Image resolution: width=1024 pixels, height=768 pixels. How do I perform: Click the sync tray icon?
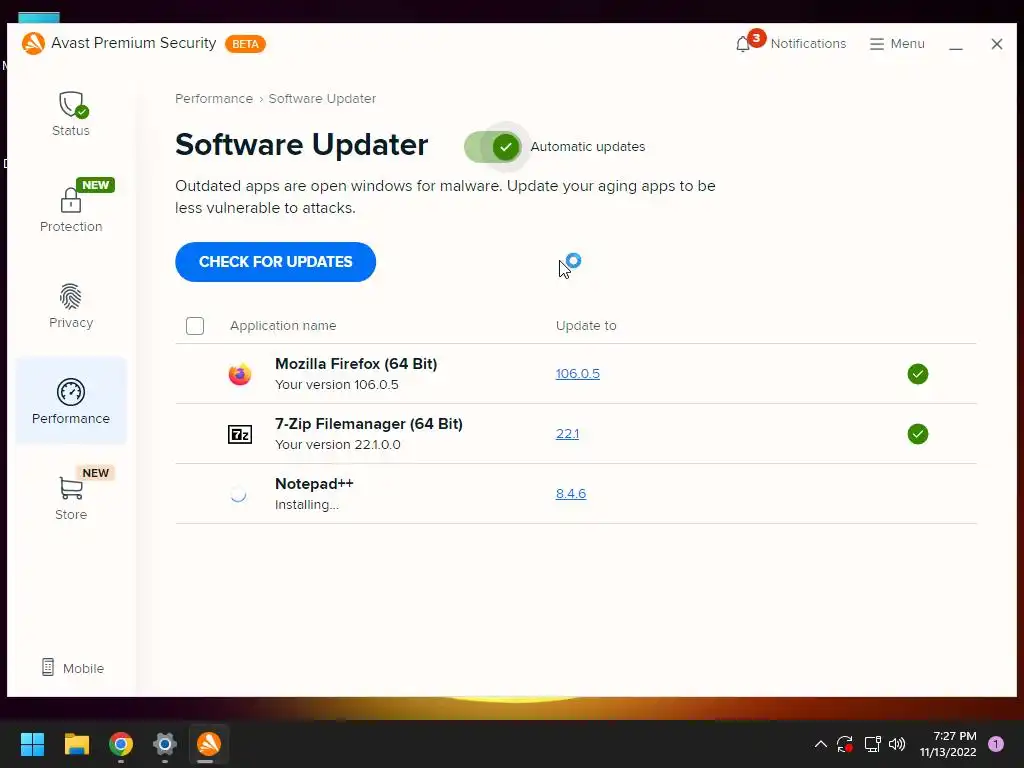tap(845, 744)
